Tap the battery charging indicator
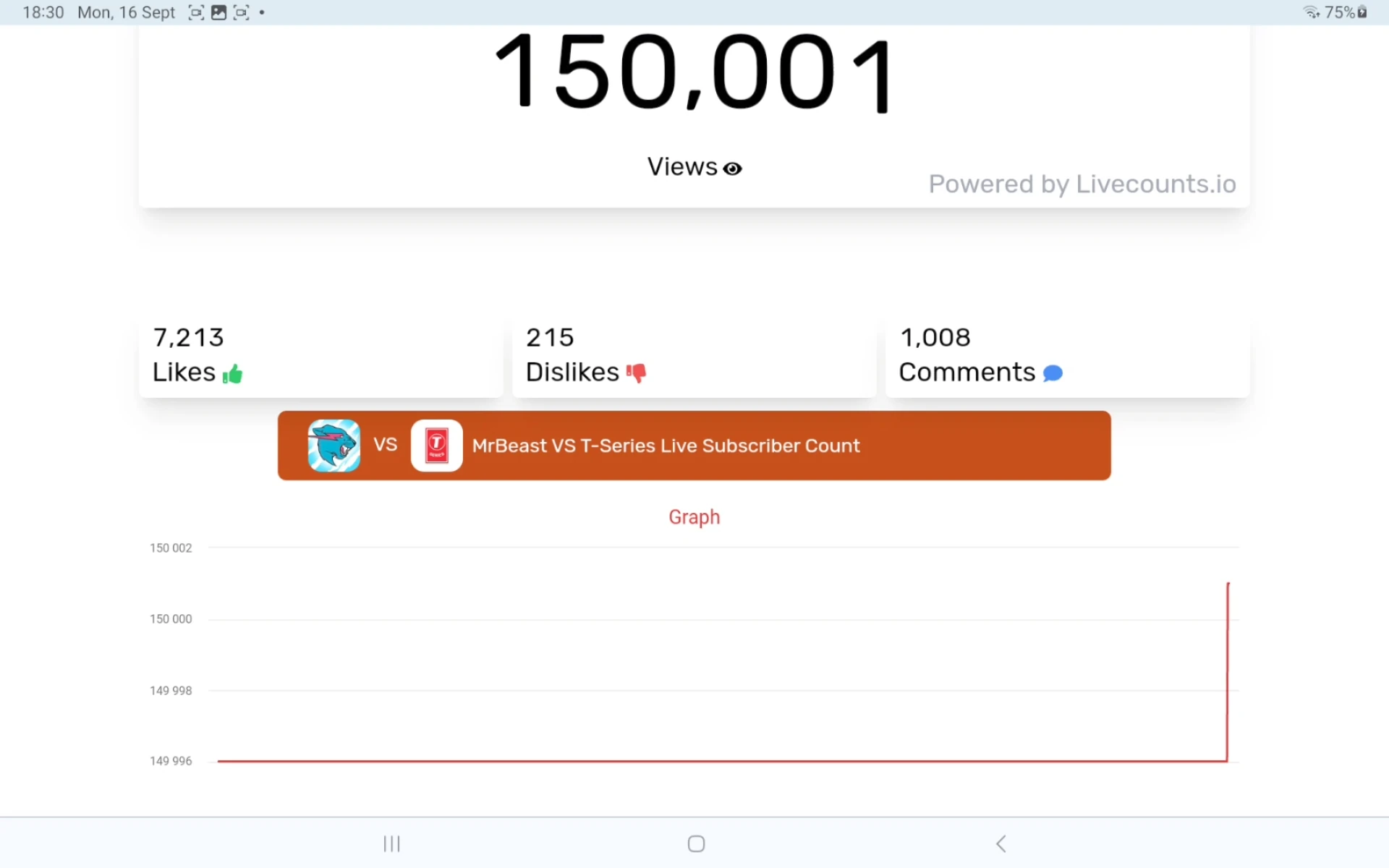The width and height of the screenshot is (1389, 868). pos(1363,12)
